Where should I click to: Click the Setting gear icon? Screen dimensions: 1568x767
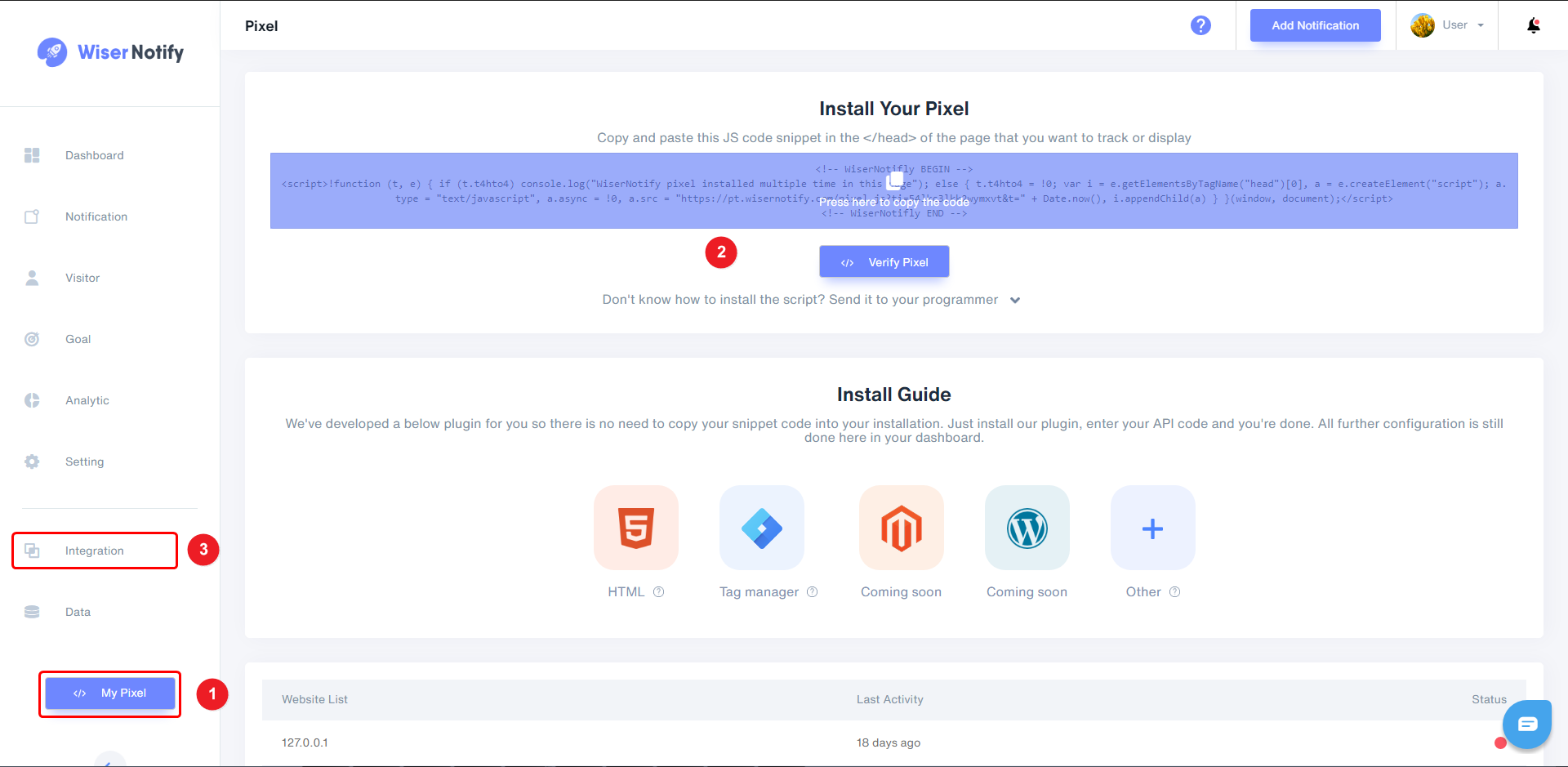tap(32, 462)
